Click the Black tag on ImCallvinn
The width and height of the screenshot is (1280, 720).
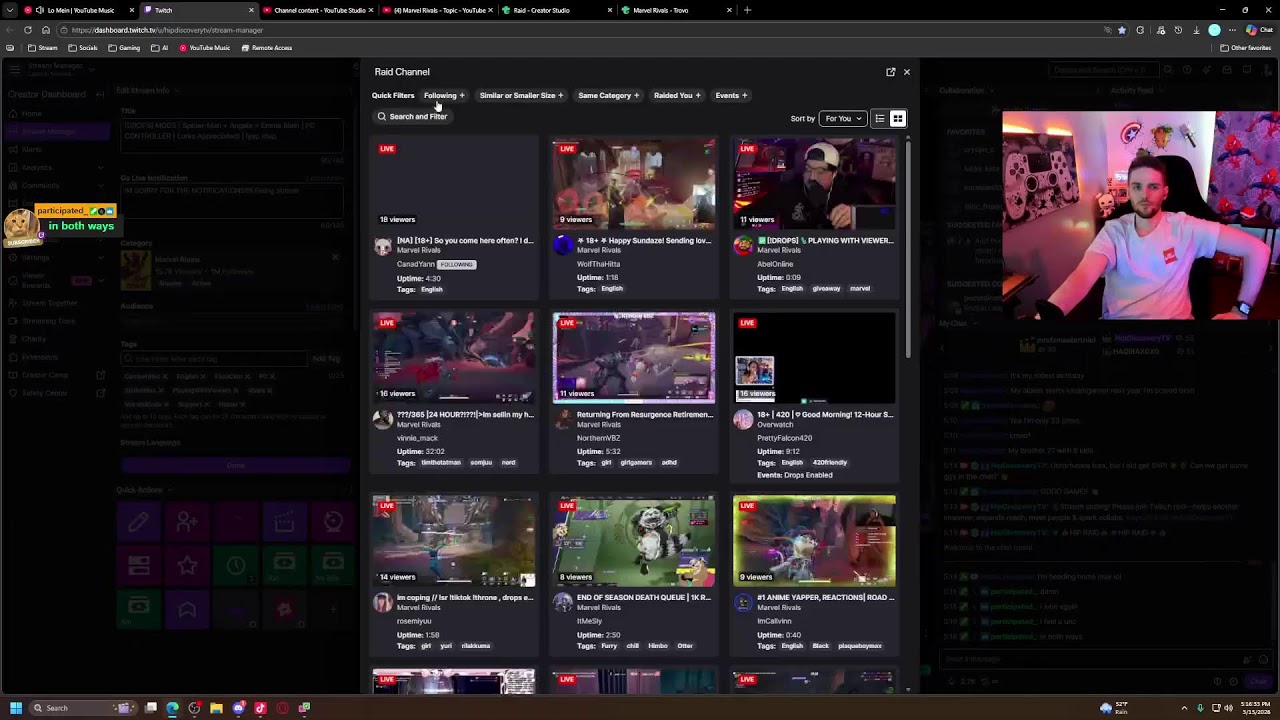pos(821,646)
